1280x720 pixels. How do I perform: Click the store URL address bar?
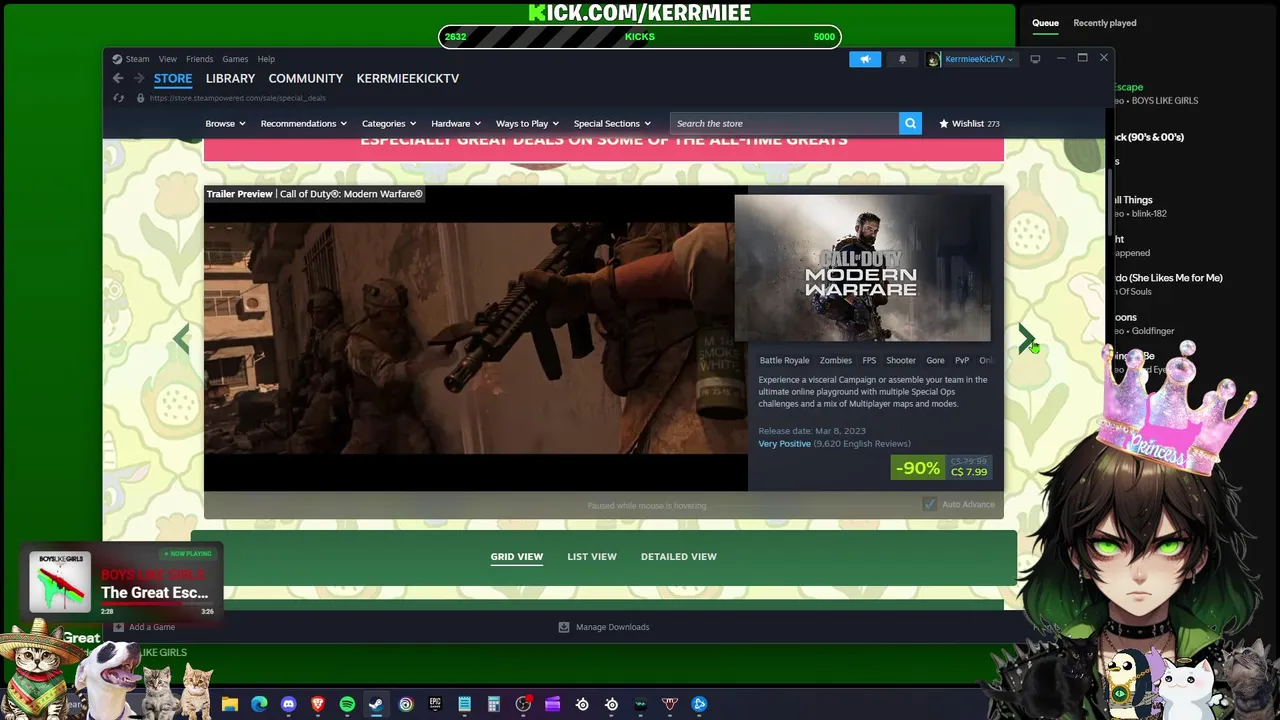click(x=238, y=98)
